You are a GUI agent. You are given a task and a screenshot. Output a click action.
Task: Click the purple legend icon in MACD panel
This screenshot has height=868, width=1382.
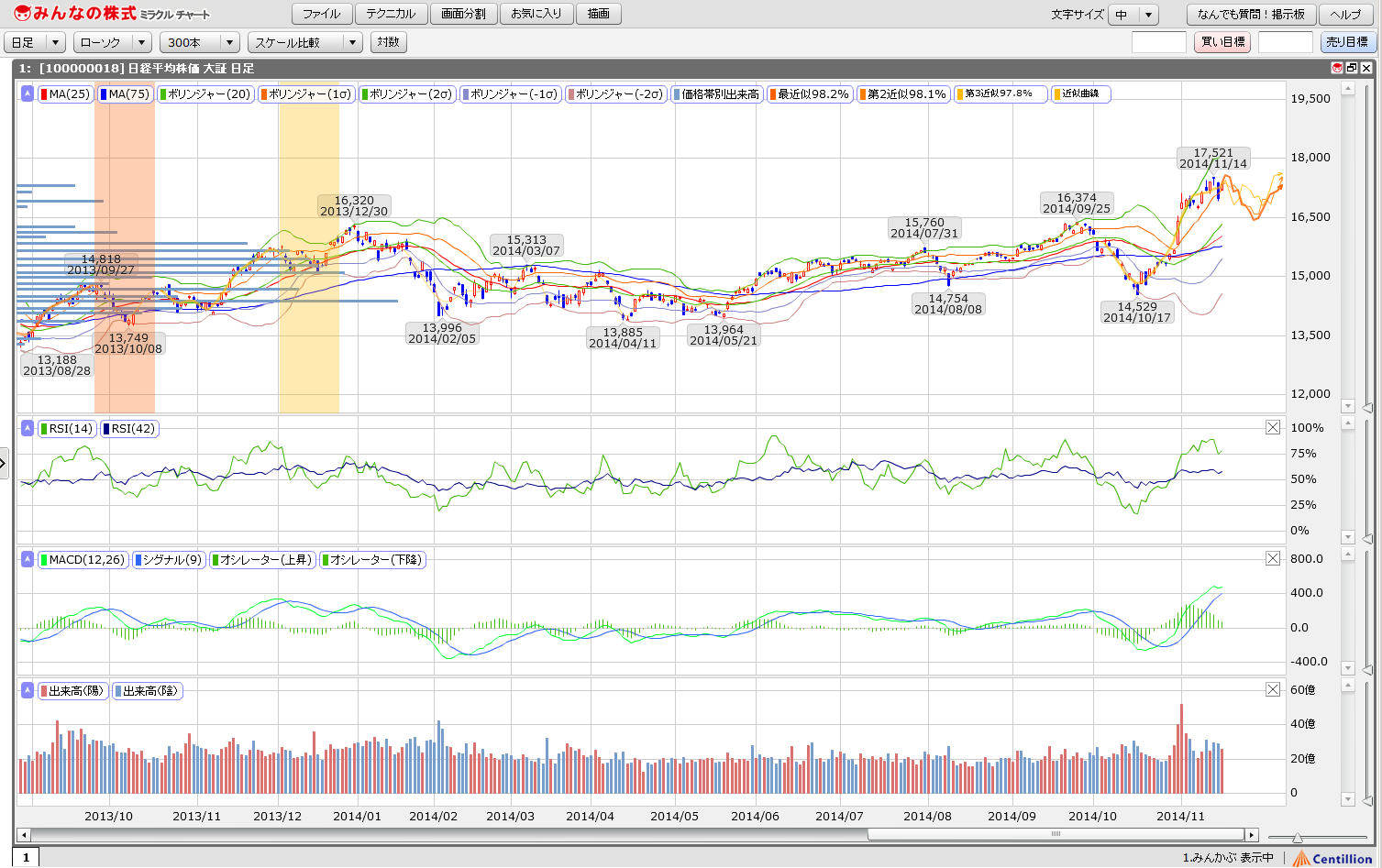pyautogui.click(x=28, y=559)
